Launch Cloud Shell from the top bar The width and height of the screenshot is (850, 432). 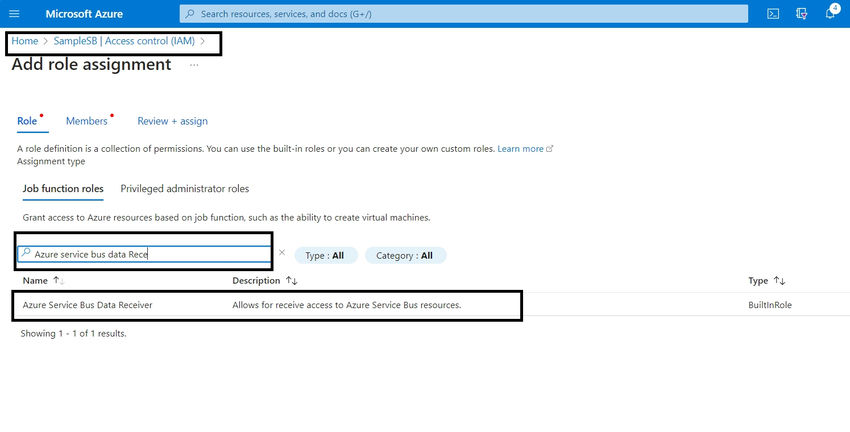click(773, 14)
